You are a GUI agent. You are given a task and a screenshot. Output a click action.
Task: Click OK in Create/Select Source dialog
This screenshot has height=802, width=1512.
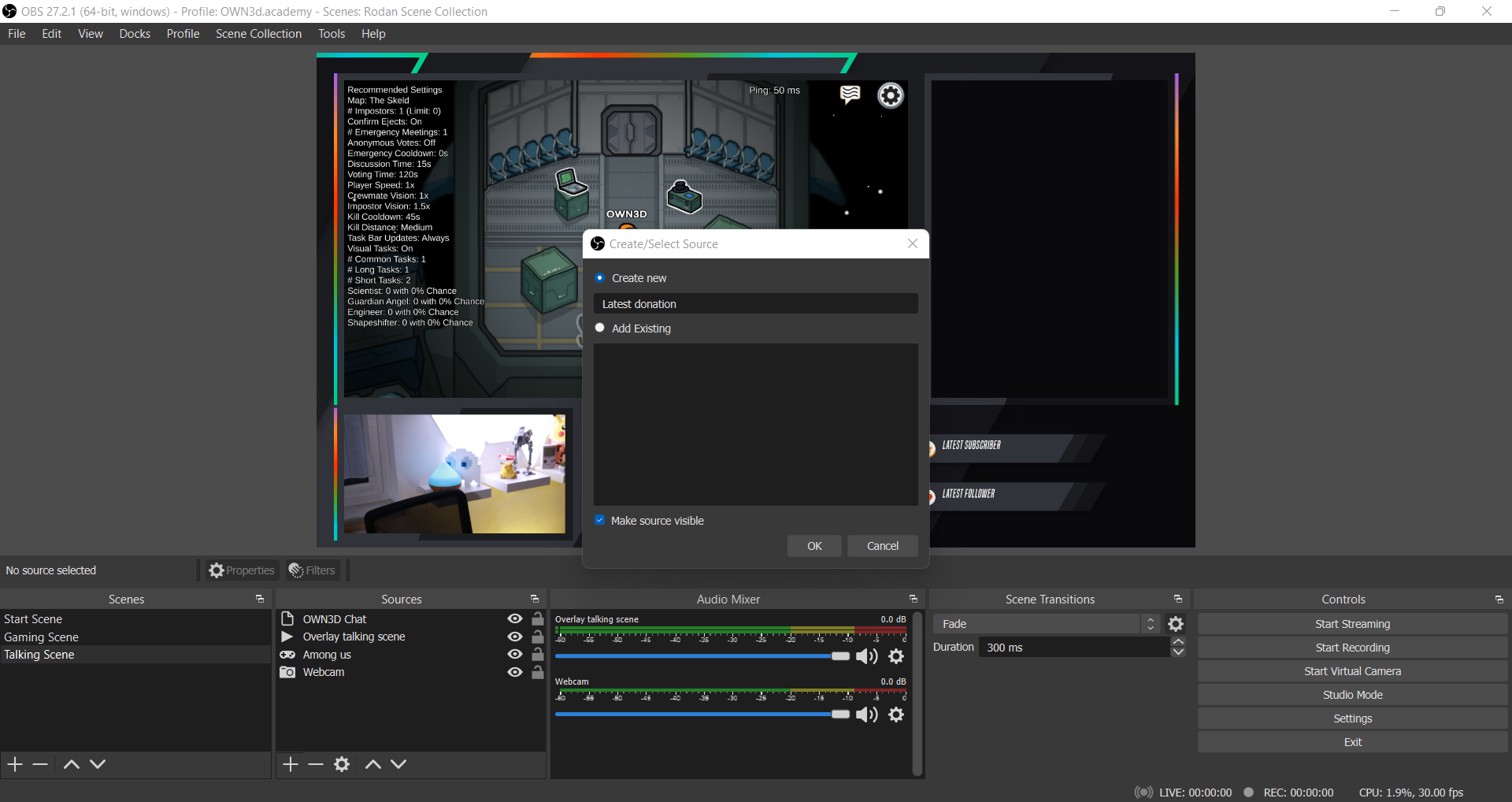pos(814,546)
